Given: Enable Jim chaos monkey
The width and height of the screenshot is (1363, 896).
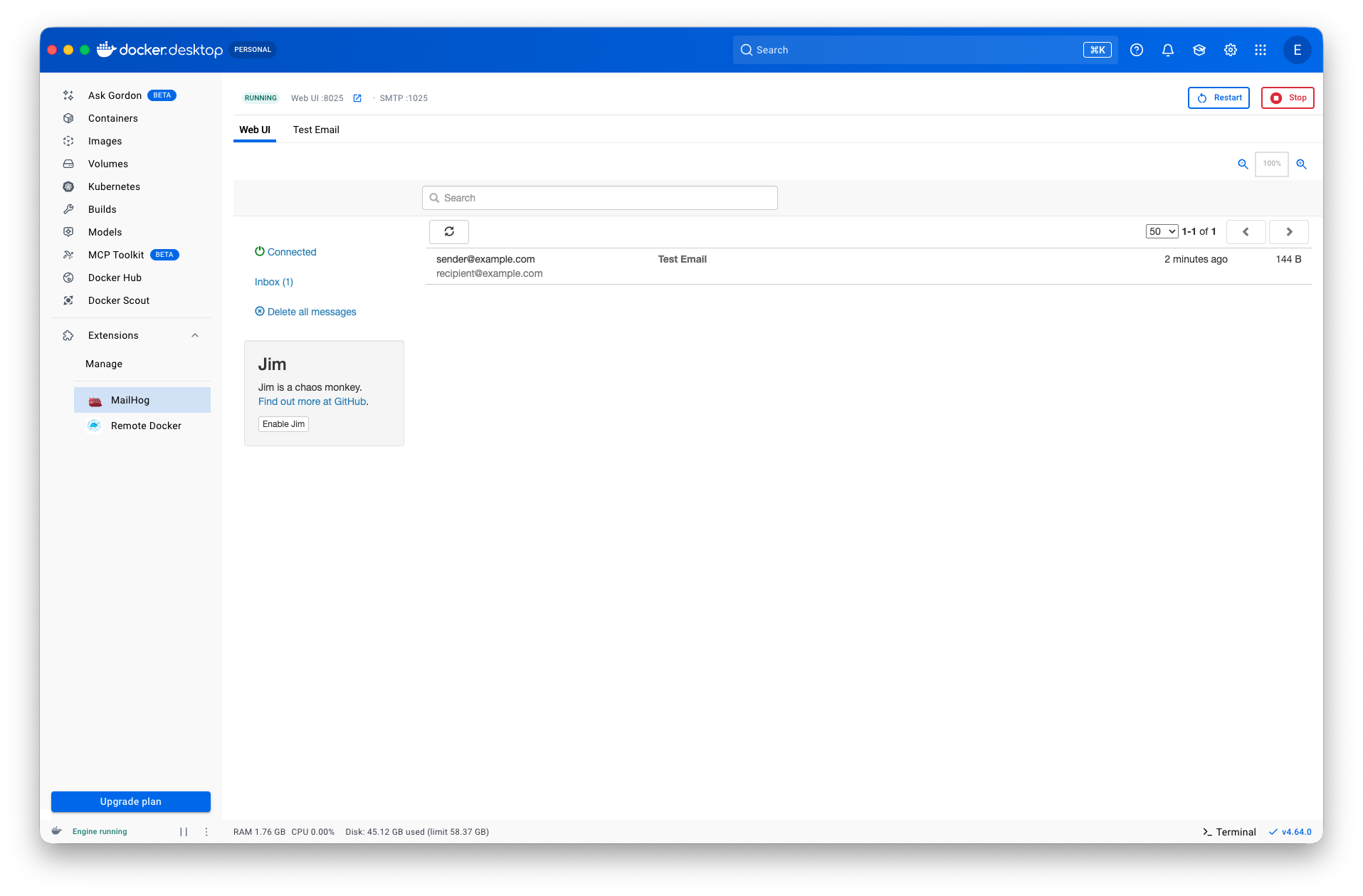Looking at the screenshot, I should pyautogui.click(x=283, y=424).
